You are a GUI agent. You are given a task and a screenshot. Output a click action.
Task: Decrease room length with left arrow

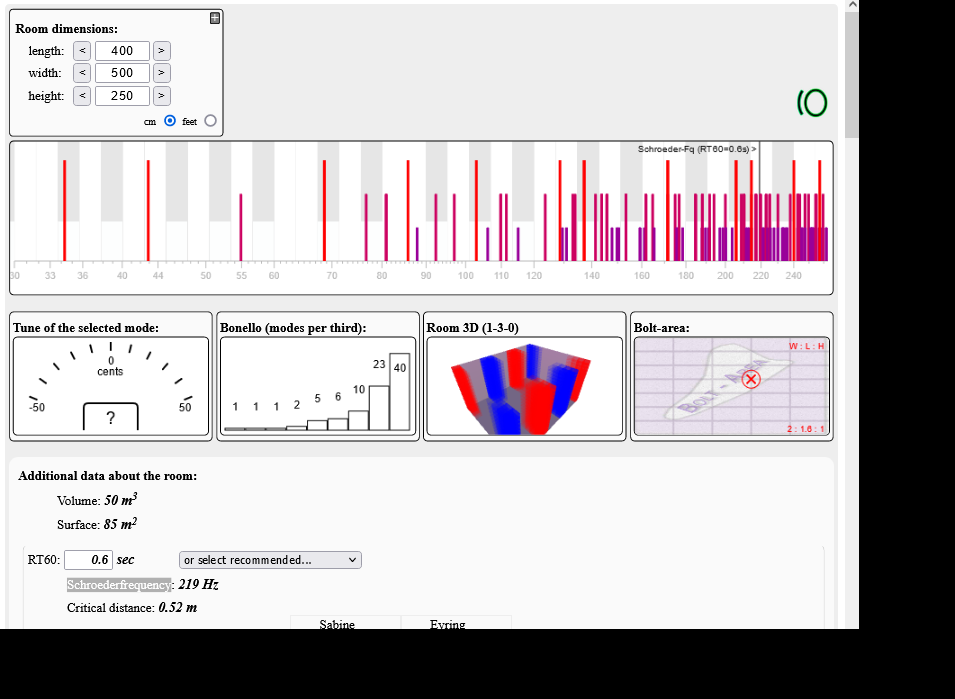(82, 51)
